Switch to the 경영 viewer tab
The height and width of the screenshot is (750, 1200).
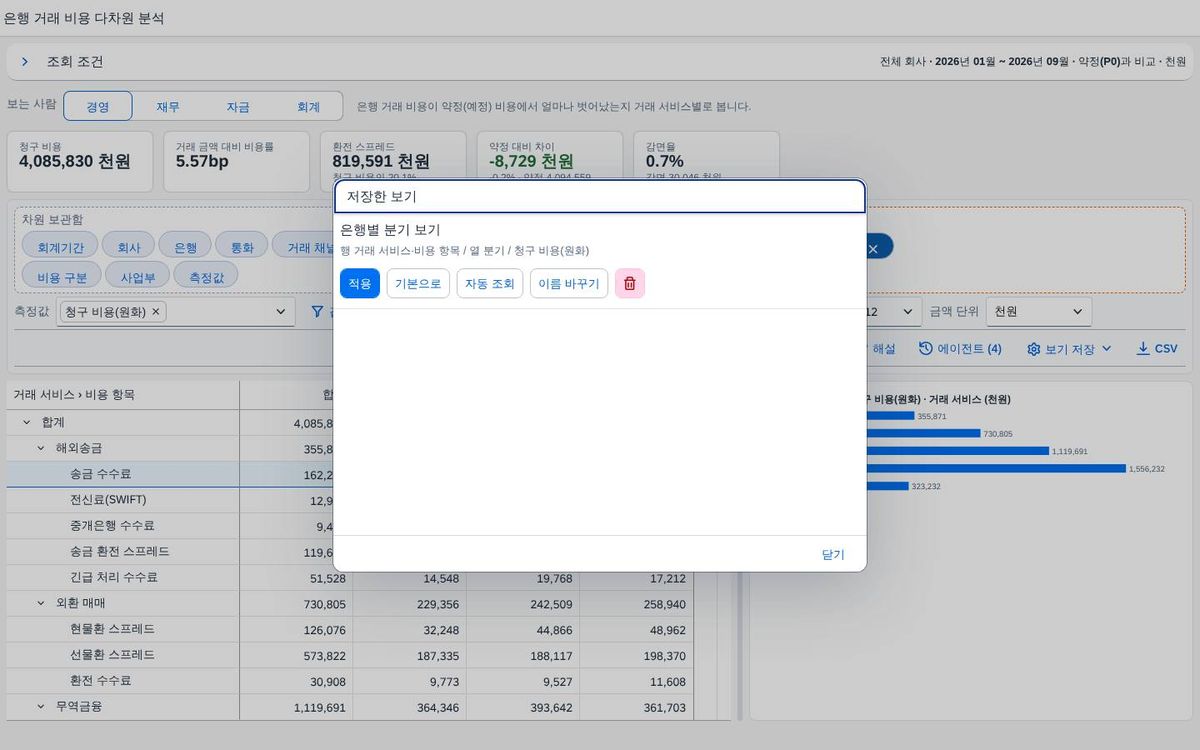pyautogui.click(x=98, y=107)
